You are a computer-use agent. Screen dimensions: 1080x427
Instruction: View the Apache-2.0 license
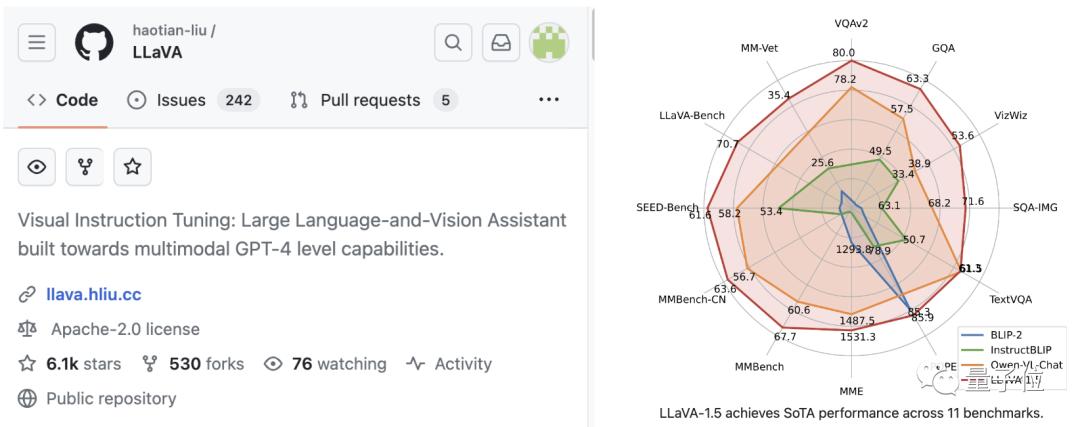tap(124, 329)
